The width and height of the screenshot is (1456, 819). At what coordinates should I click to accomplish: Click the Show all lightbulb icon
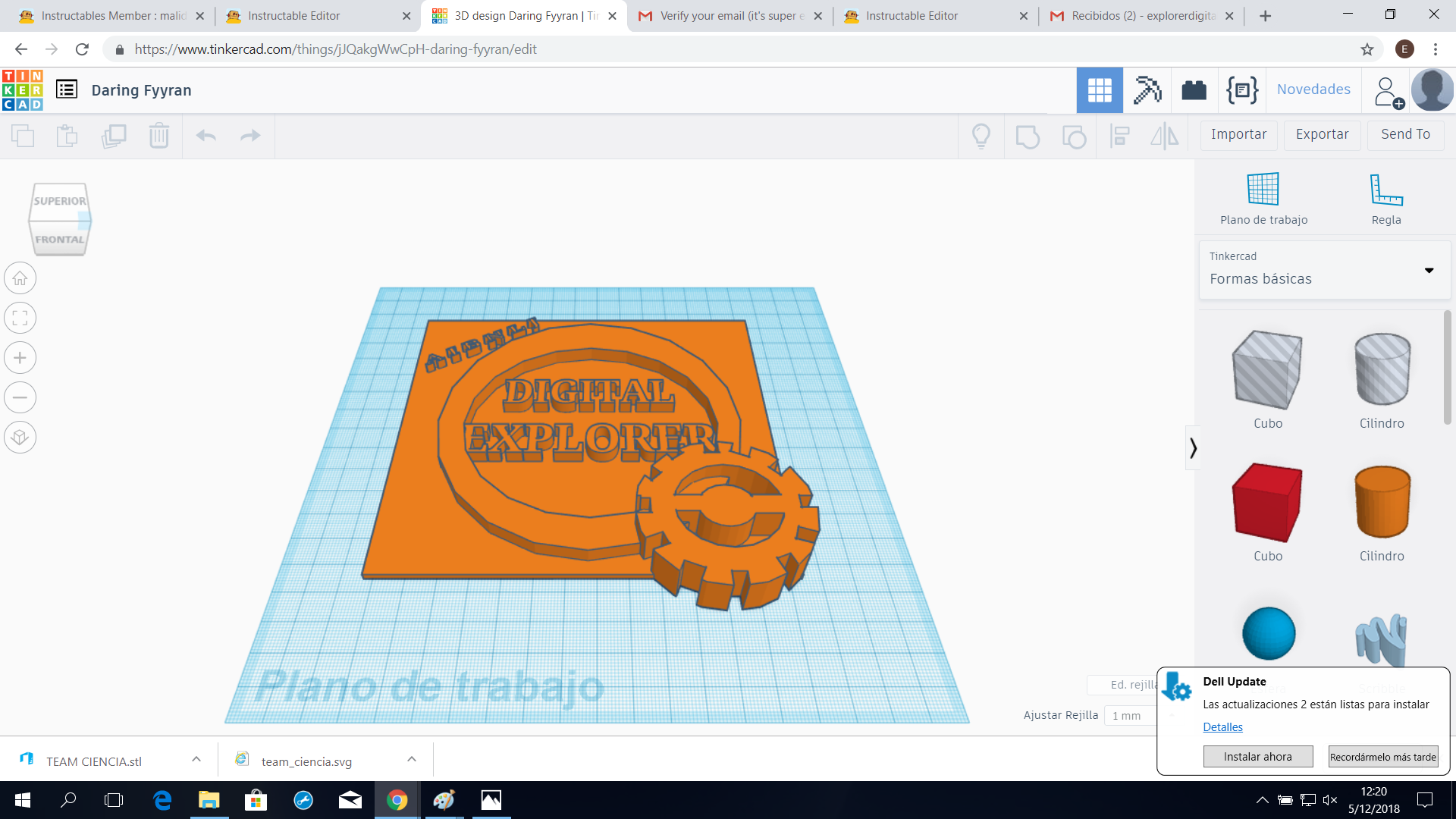pos(981,136)
